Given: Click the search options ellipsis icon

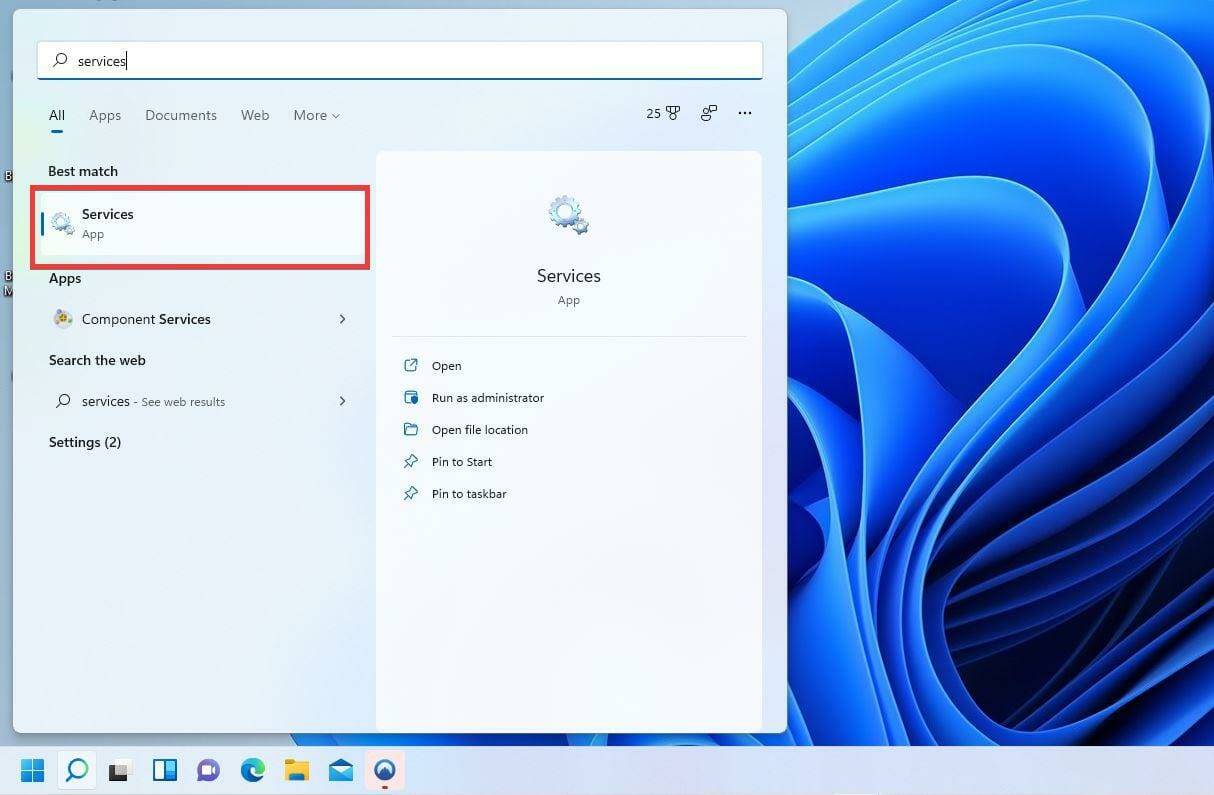Looking at the screenshot, I should tap(745, 113).
